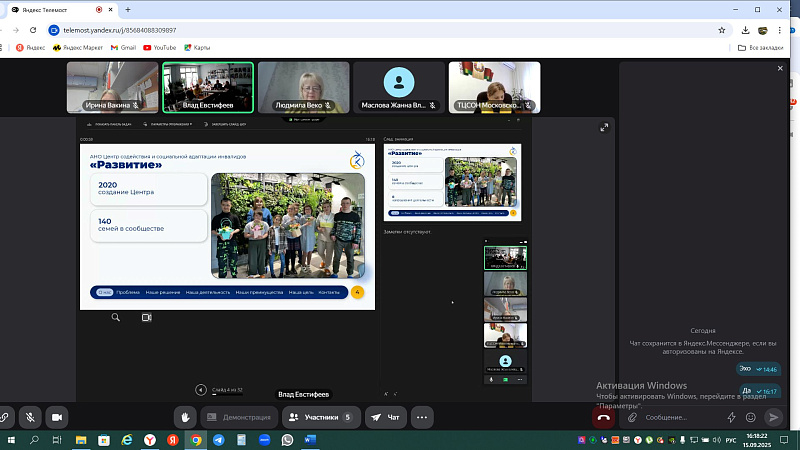Open the Яндекс bookmark
The height and width of the screenshot is (450, 800).
30,47
